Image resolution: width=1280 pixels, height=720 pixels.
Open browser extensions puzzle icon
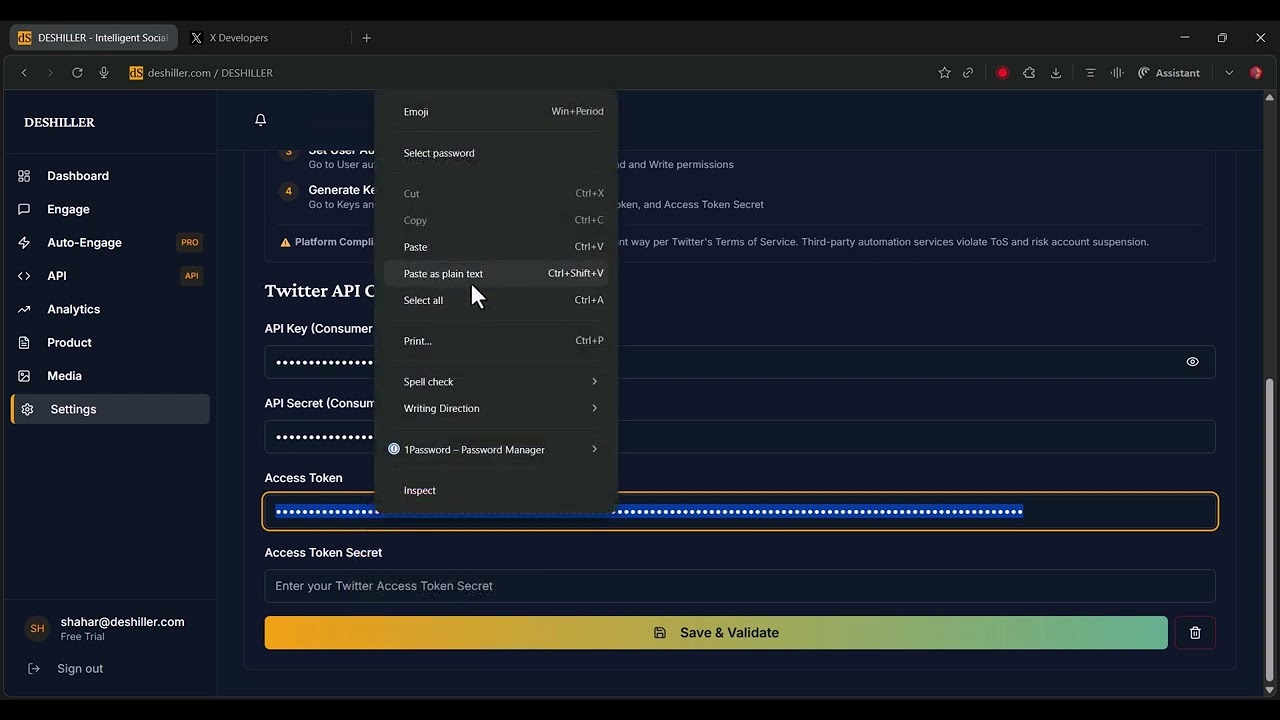click(x=1029, y=73)
